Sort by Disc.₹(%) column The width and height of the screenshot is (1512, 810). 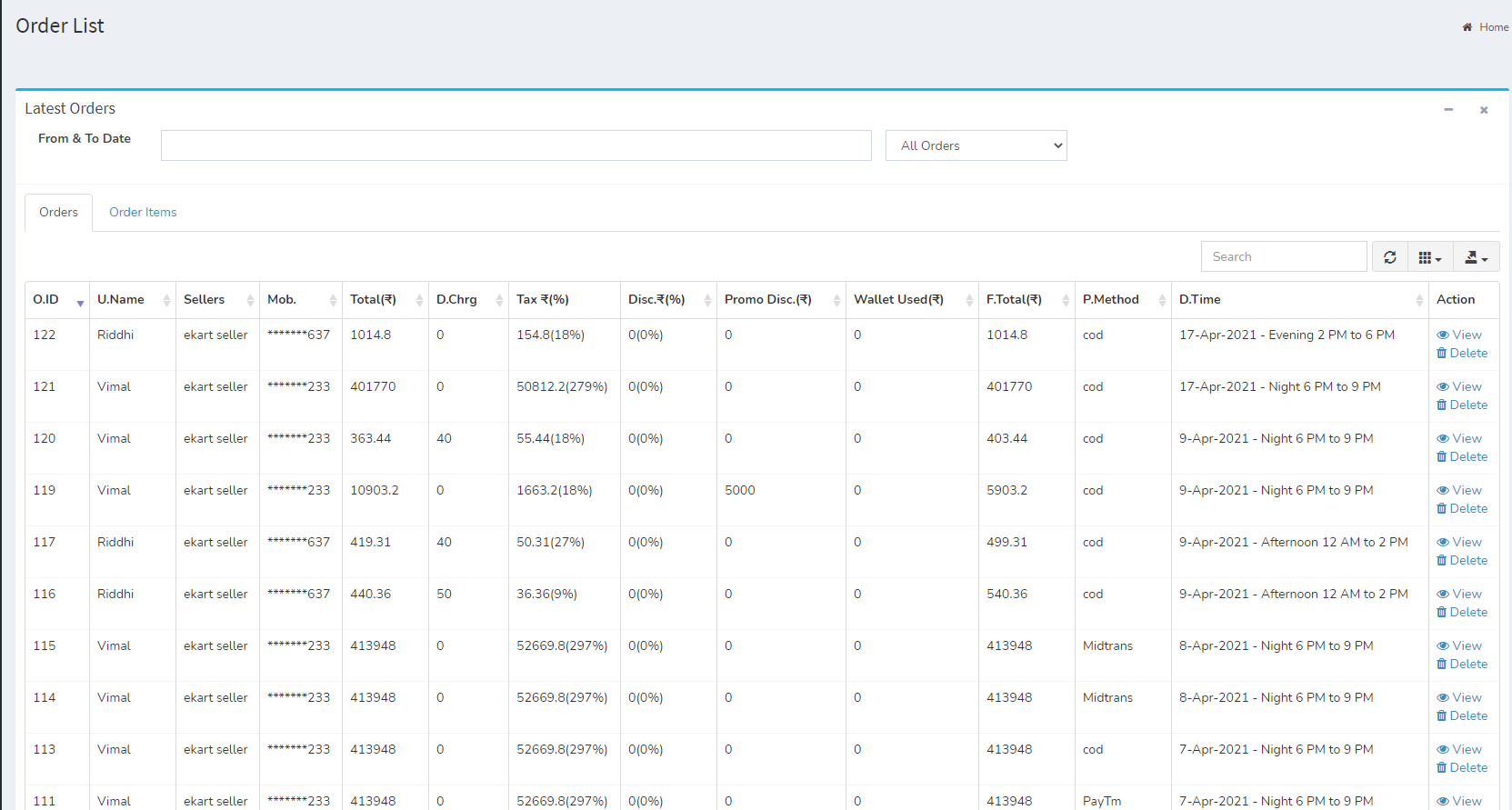pyautogui.click(x=668, y=300)
